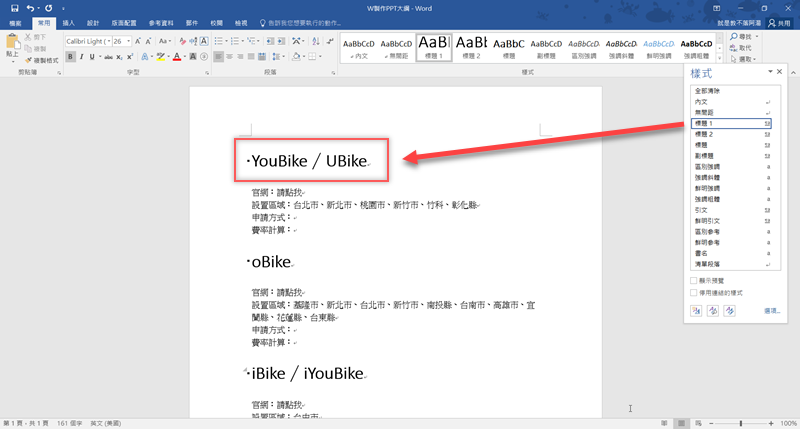The height and width of the screenshot is (429, 800).
Task: Enable the 顯示預覽 checkbox
Action: pyautogui.click(x=694, y=281)
